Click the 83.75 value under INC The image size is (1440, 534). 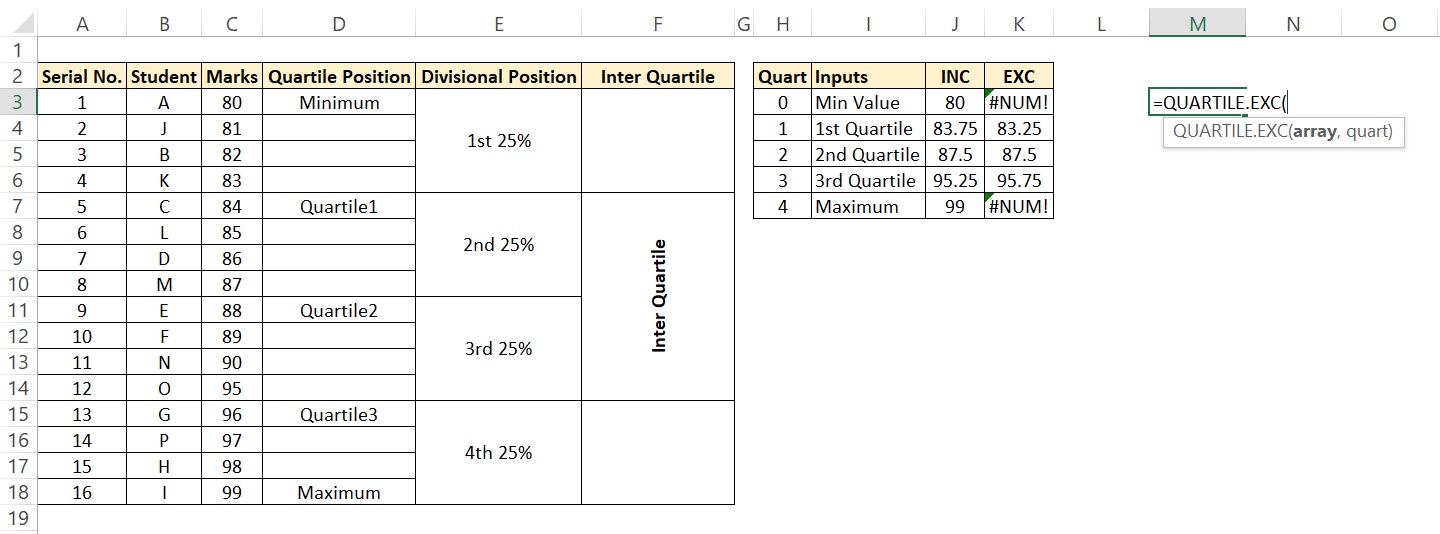pyautogui.click(x=955, y=128)
